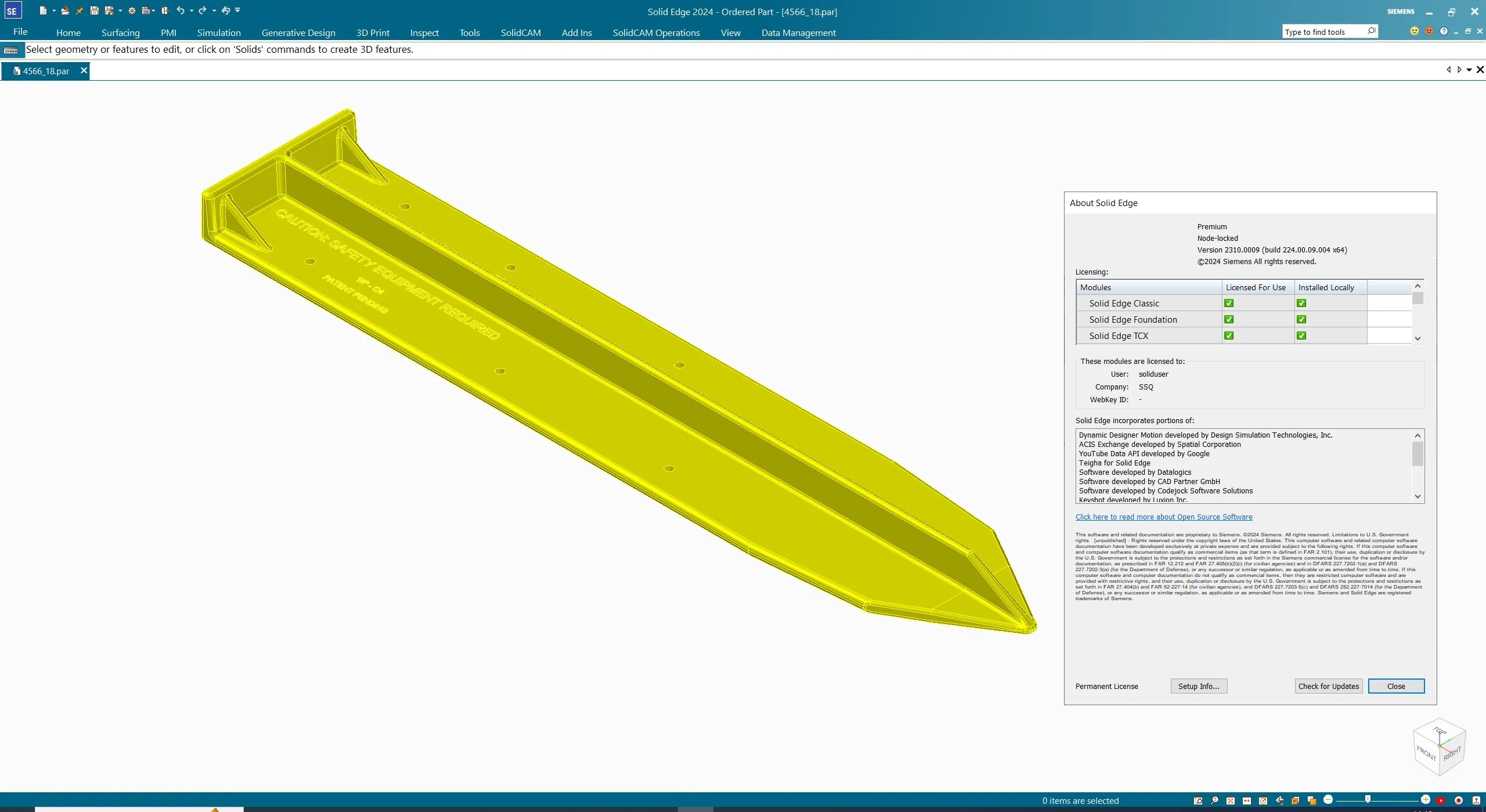1486x812 pixels.
Task: Click zoom out minus button on slider
Action: click(x=1328, y=800)
